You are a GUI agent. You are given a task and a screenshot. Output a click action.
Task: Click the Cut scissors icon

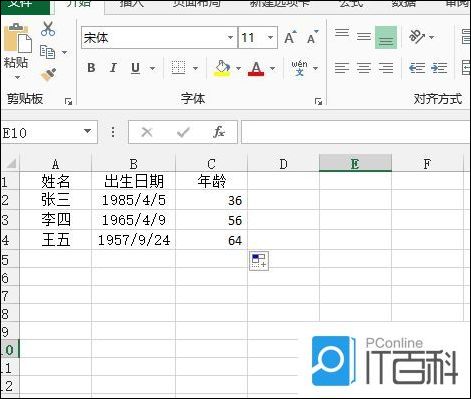[48, 29]
